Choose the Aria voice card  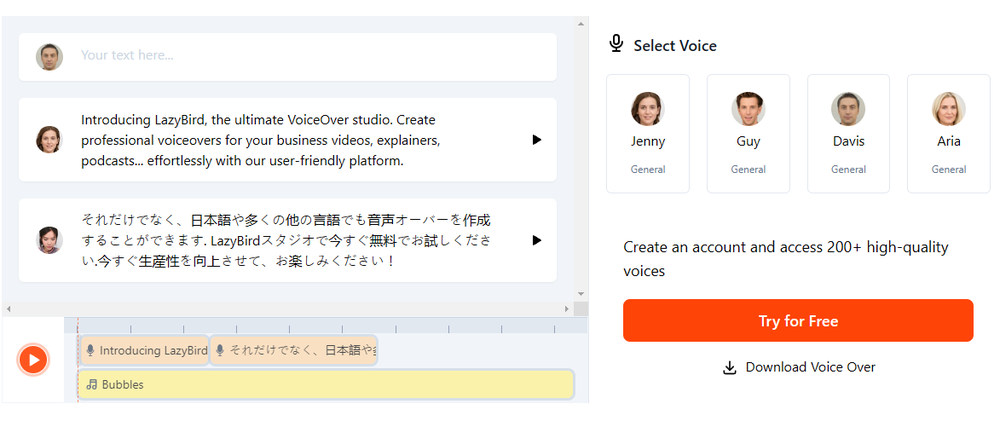(x=948, y=133)
